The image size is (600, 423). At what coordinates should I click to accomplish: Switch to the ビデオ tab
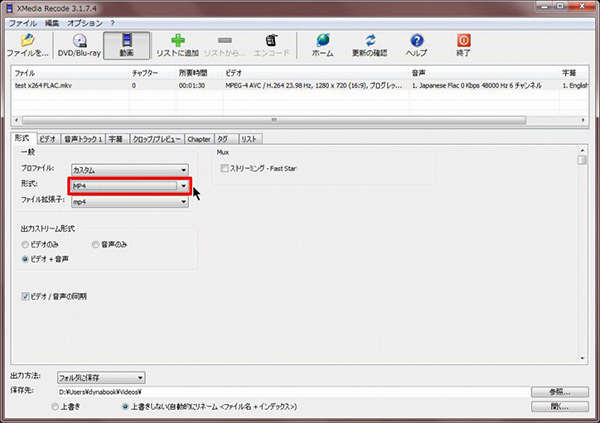click(x=48, y=139)
